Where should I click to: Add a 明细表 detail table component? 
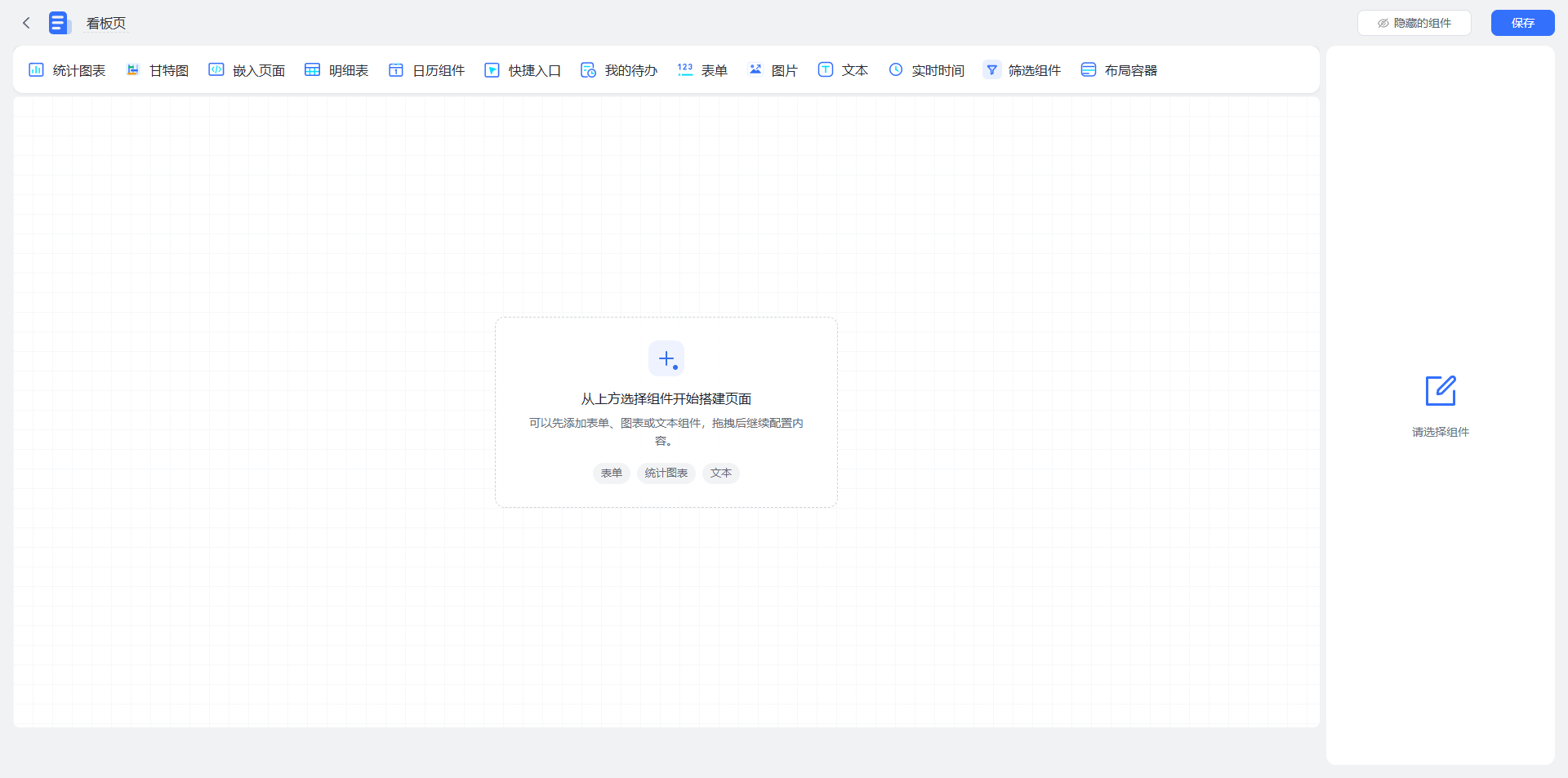click(336, 70)
